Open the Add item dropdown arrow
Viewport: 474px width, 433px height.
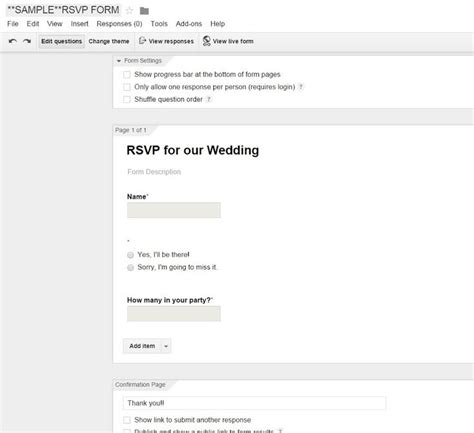tap(166, 346)
